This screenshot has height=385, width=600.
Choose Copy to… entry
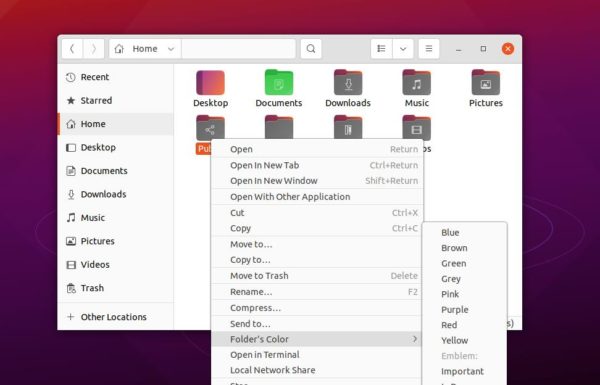(x=317, y=260)
